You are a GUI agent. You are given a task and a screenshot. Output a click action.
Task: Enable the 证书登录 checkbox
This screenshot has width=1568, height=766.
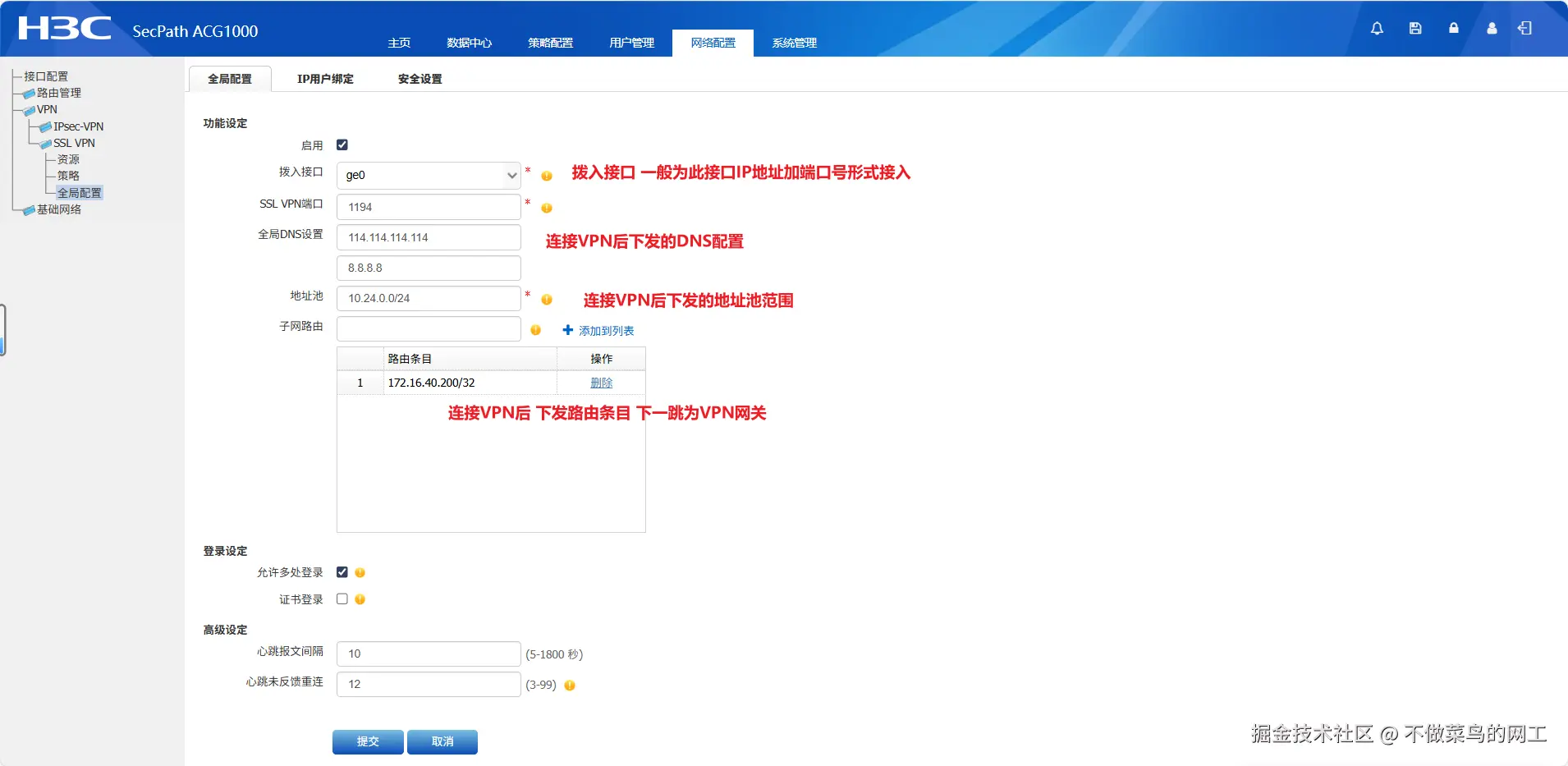(342, 599)
